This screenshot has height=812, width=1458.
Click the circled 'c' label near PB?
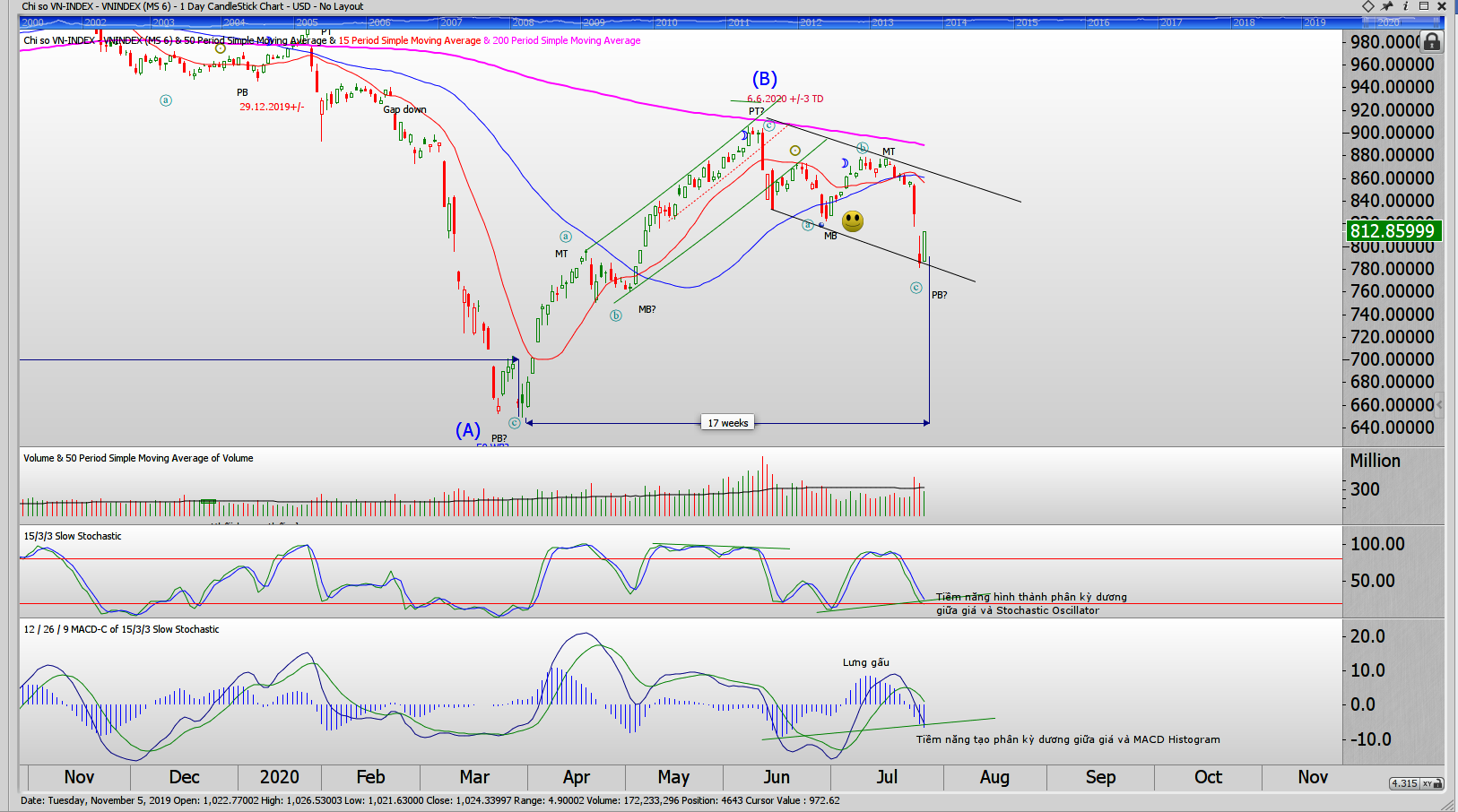point(916,288)
